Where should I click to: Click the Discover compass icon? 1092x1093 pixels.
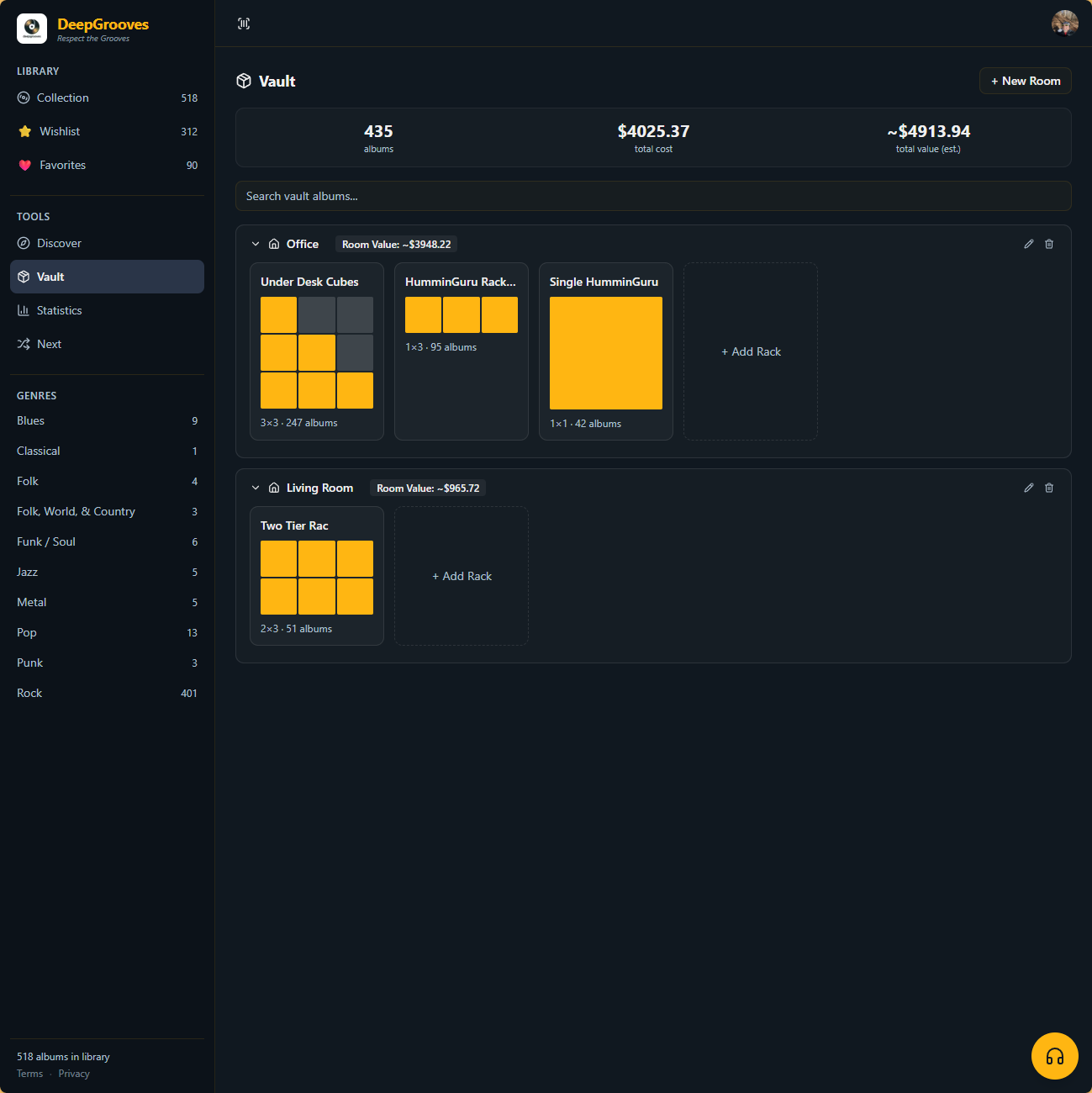pyautogui.click(x=24, y=243)
